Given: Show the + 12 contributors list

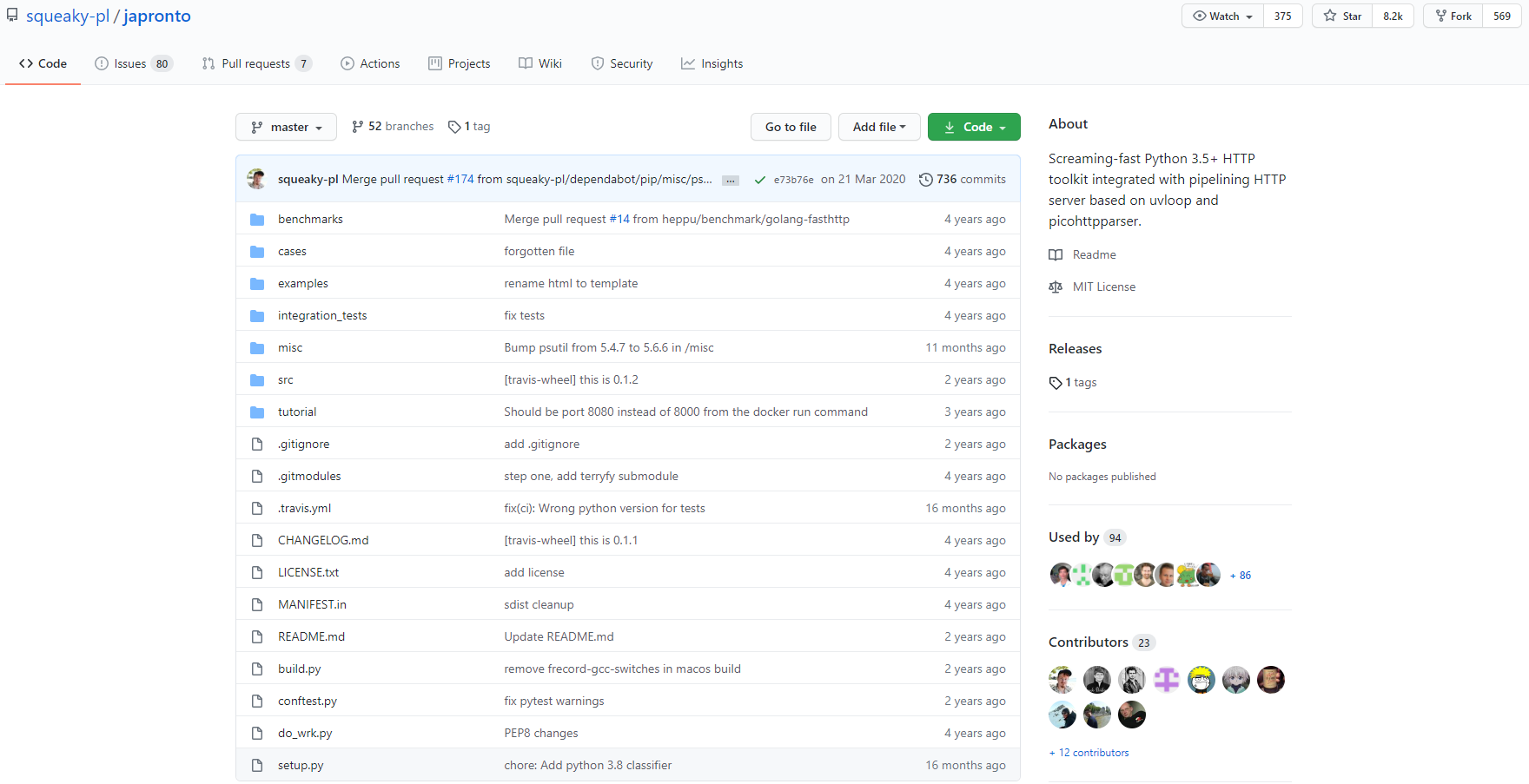Looking at the screenshot, I should (1089, 752).
